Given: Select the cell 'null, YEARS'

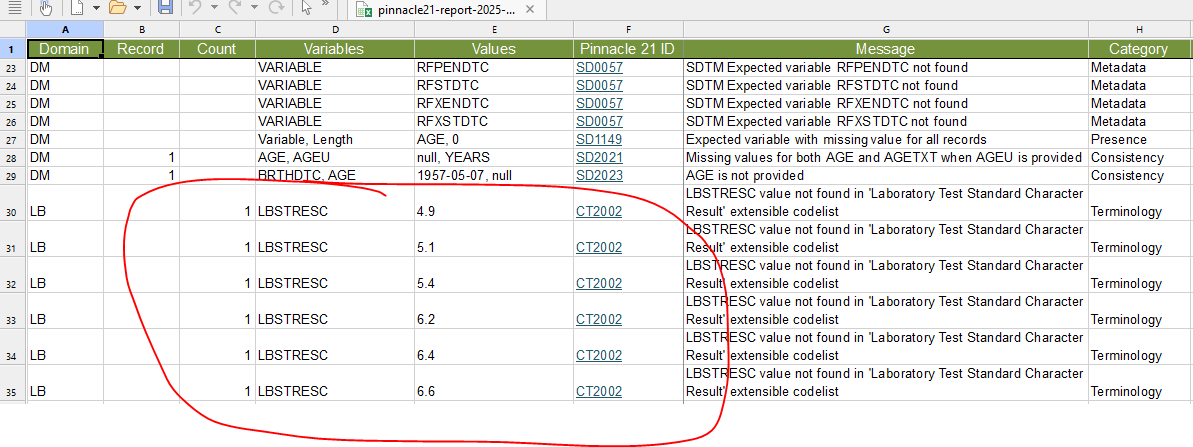Looking at the screenshot, I should [493, 158].
